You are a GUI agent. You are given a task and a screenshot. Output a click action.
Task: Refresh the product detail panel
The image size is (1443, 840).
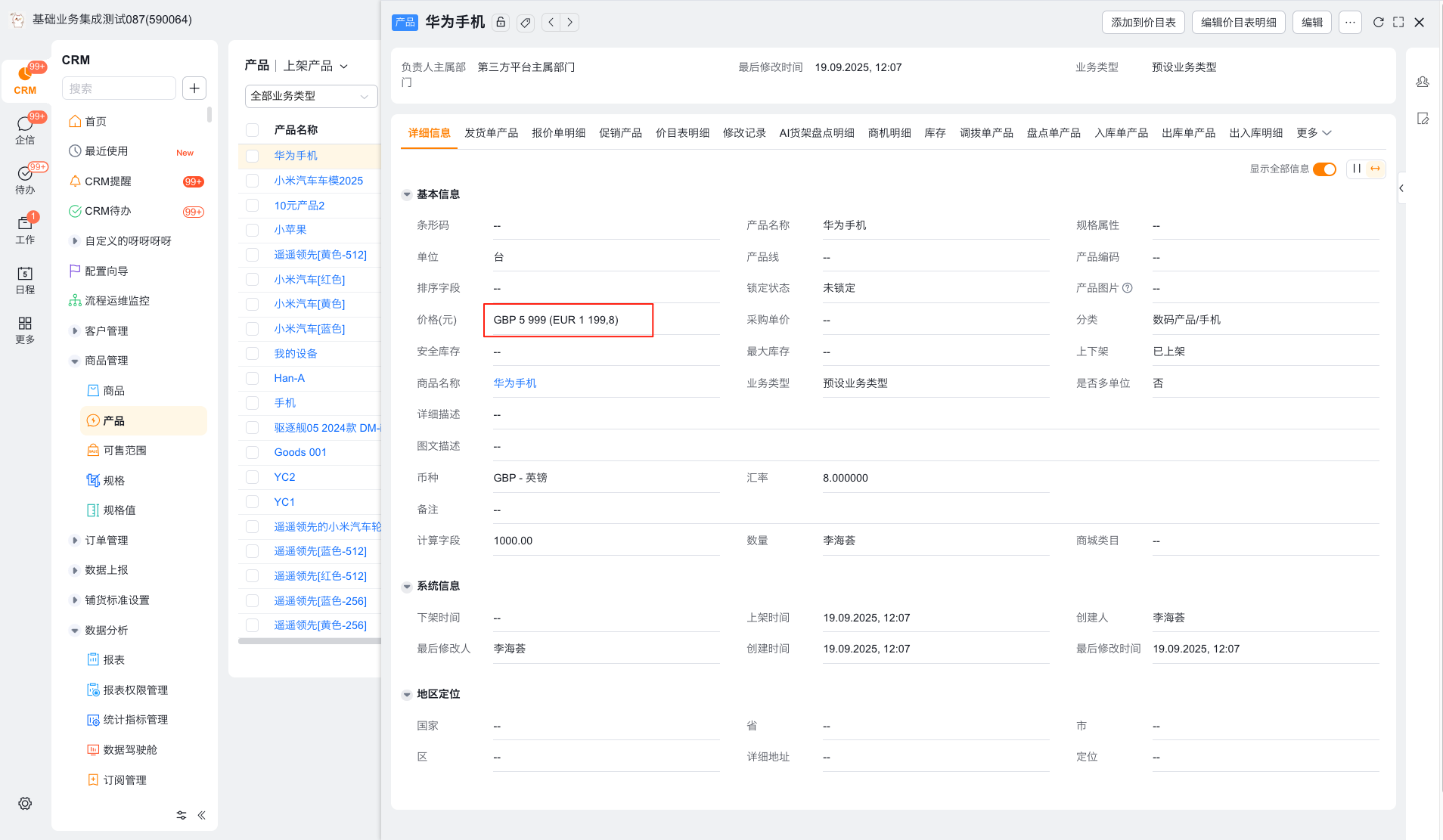pyautogui.click(x=1378, y=23)
